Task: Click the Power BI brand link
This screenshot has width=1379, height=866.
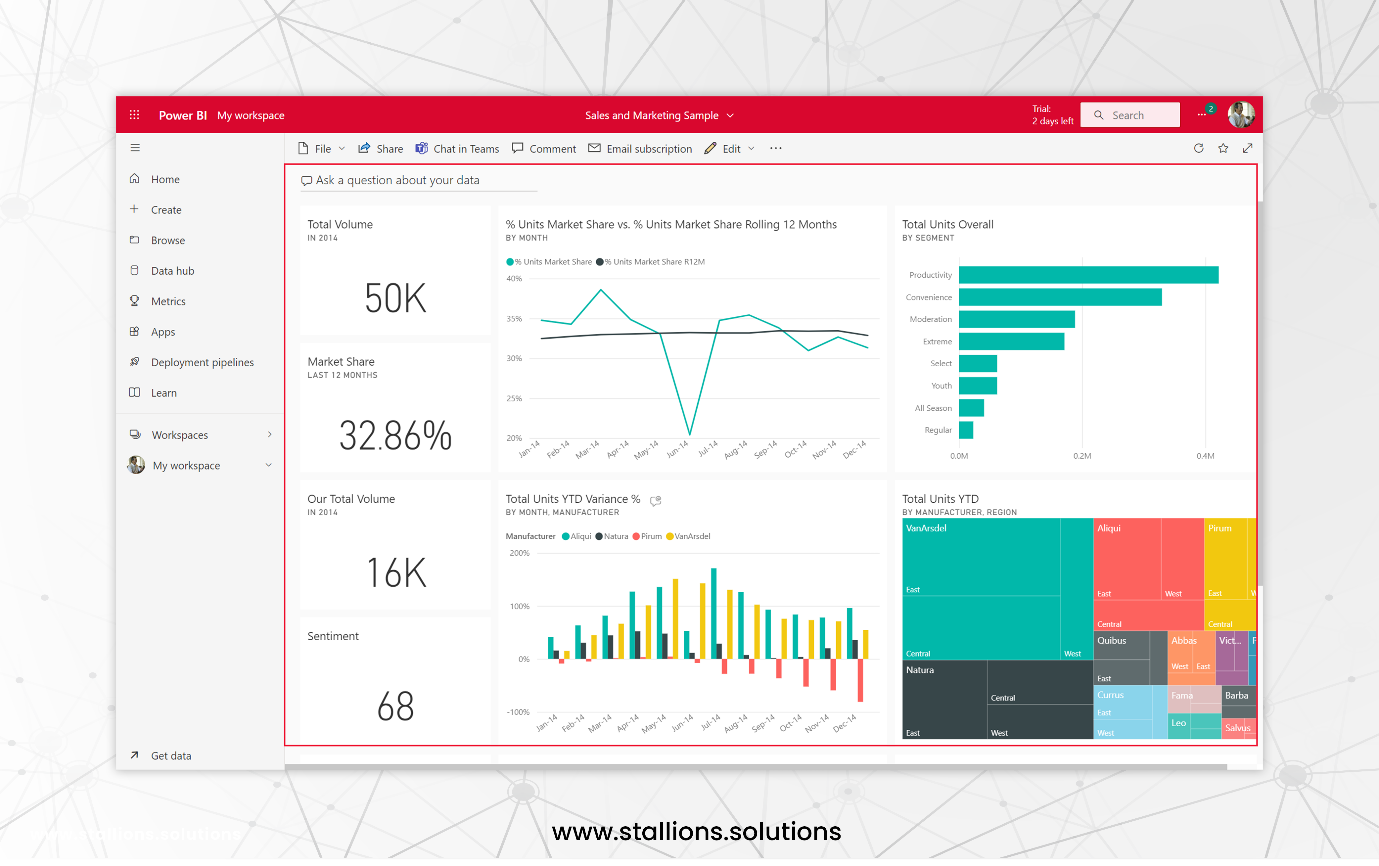Action: tap(183, 115)
